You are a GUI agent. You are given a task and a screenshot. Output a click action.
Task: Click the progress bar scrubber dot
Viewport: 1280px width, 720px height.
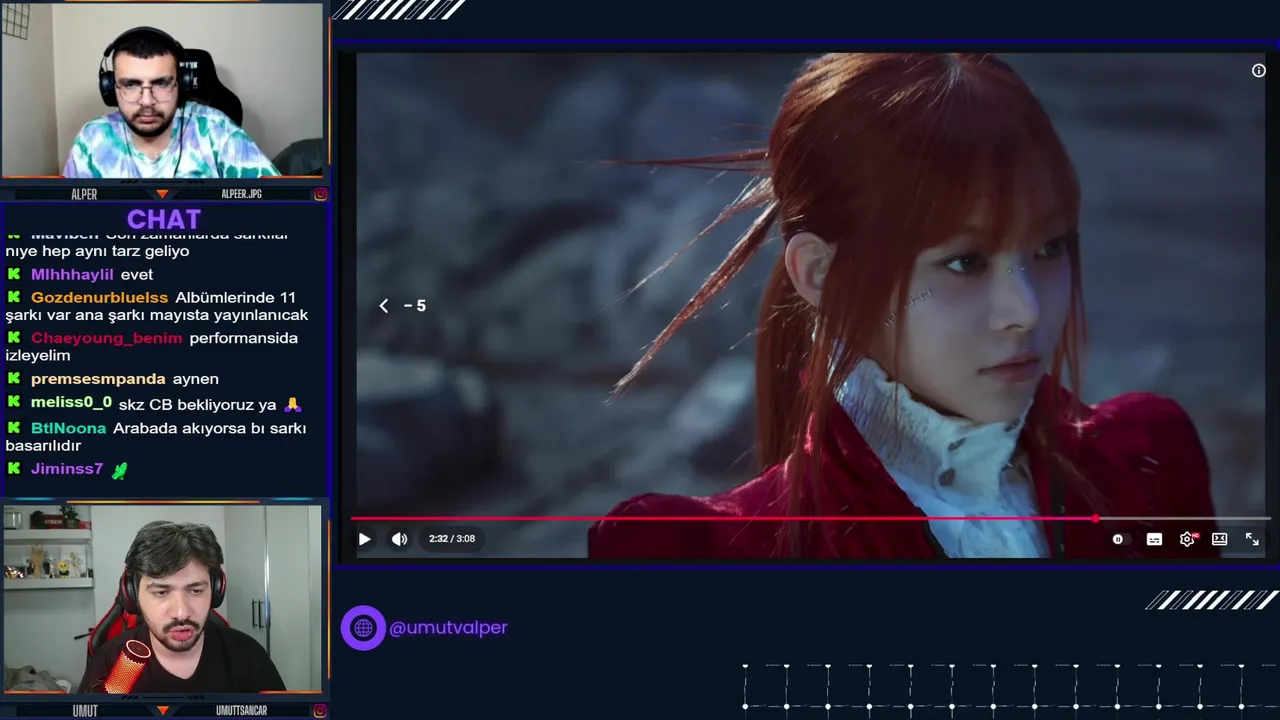[x=1096, y=519]
